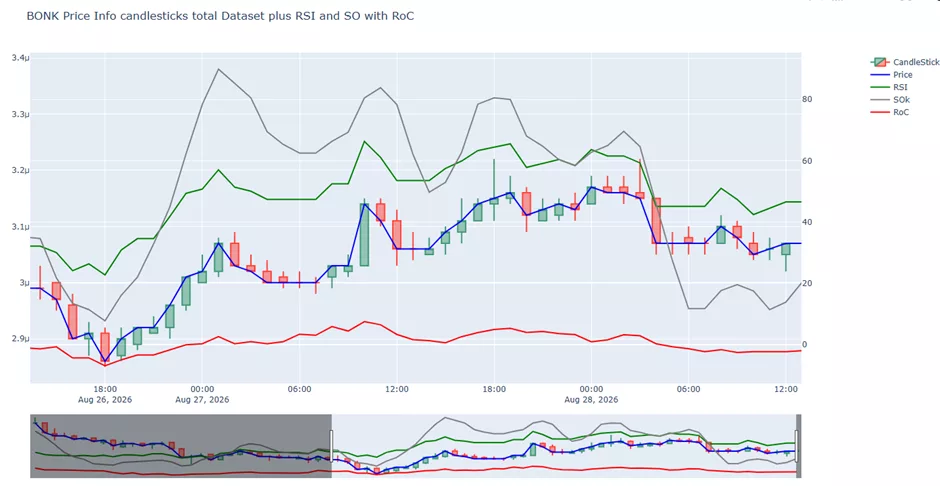Click the chart title 'BONK Price Info candlesticks'
Screen dimensions: 940x486
point(220,17)
